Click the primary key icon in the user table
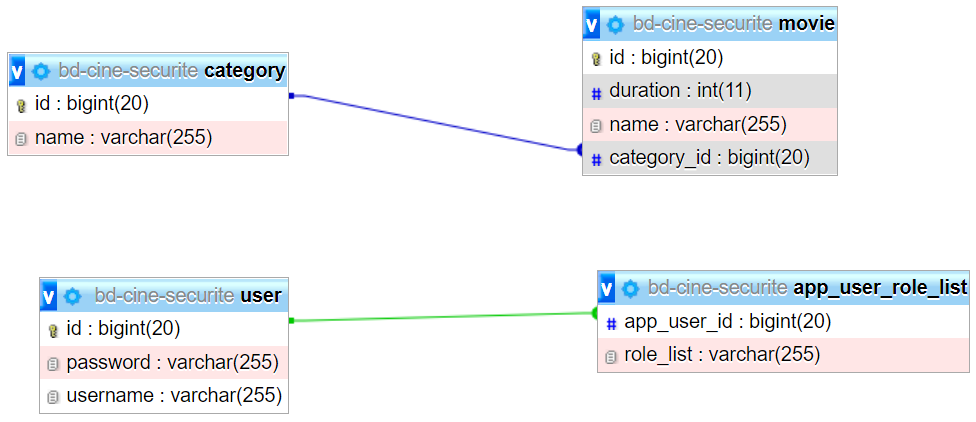The image size is (976, 422). (x=53, y=330)
